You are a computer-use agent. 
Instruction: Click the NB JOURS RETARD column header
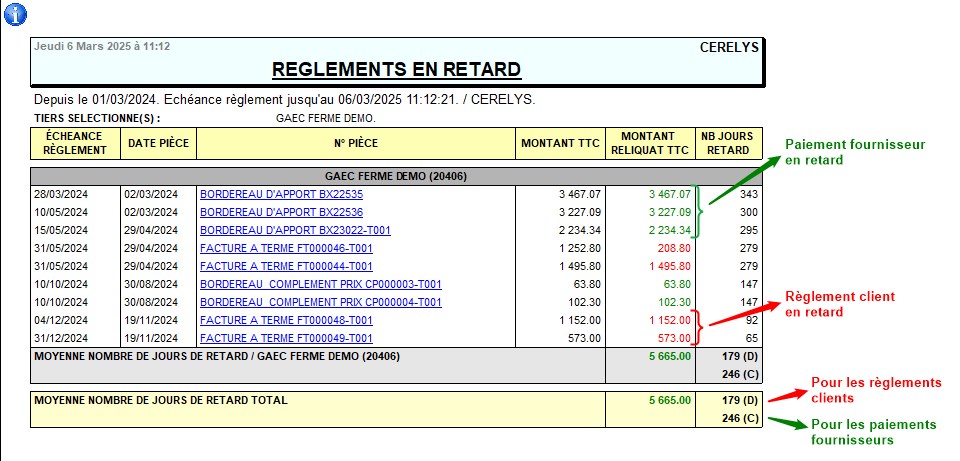click(x=729, y=144)
